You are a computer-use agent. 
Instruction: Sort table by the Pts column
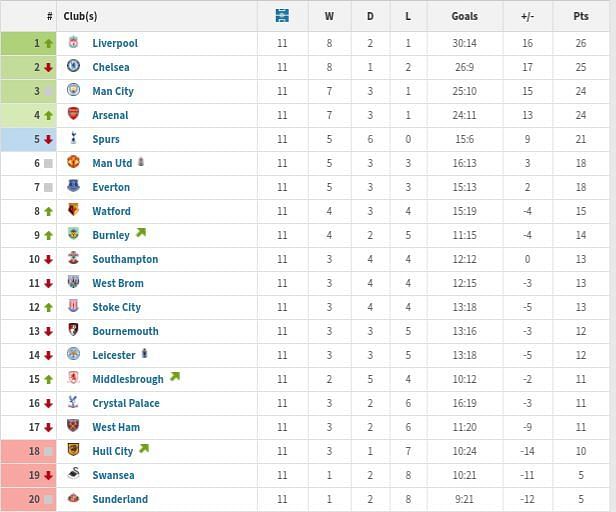click(x=581, y=16)
